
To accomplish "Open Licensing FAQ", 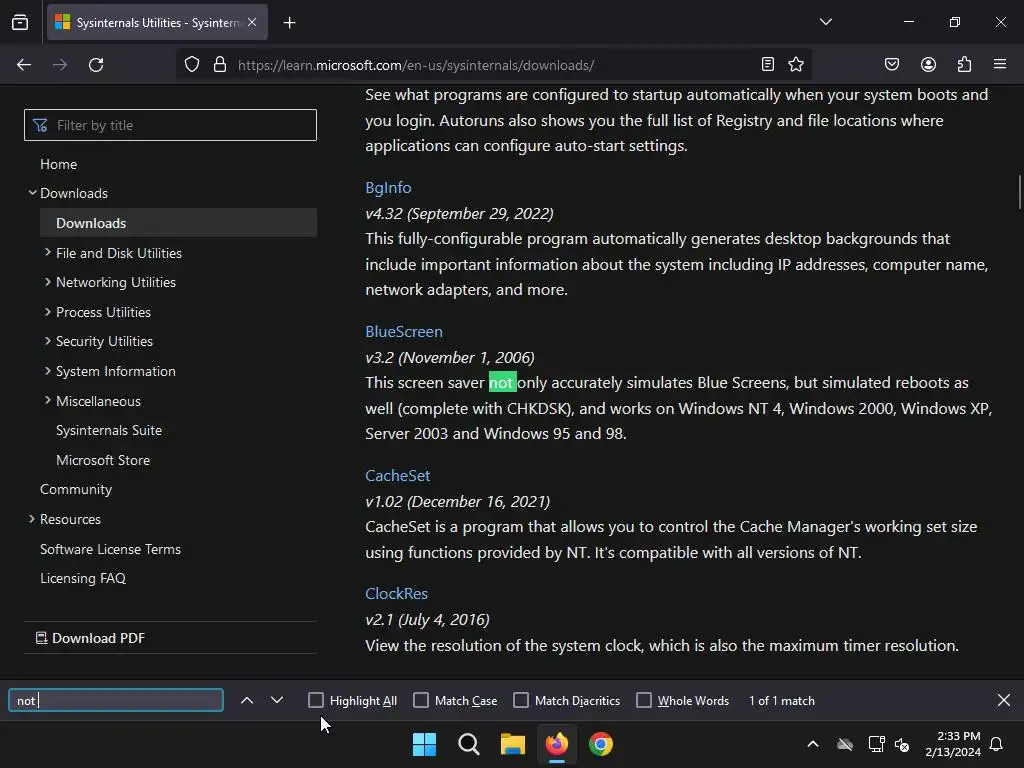I will pyautogui.click(x=82, y=579).
